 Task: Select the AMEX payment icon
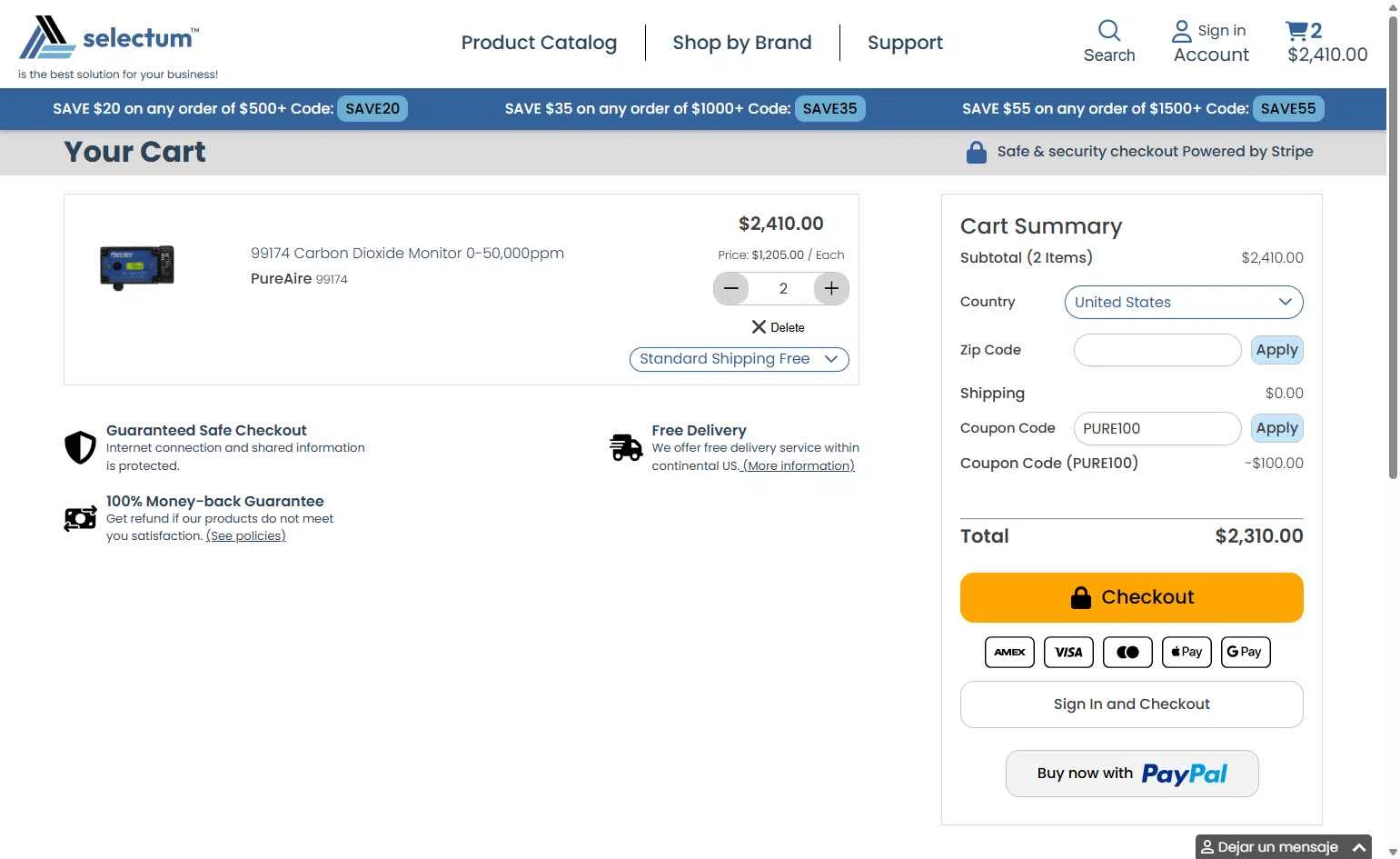point(1009,652)
